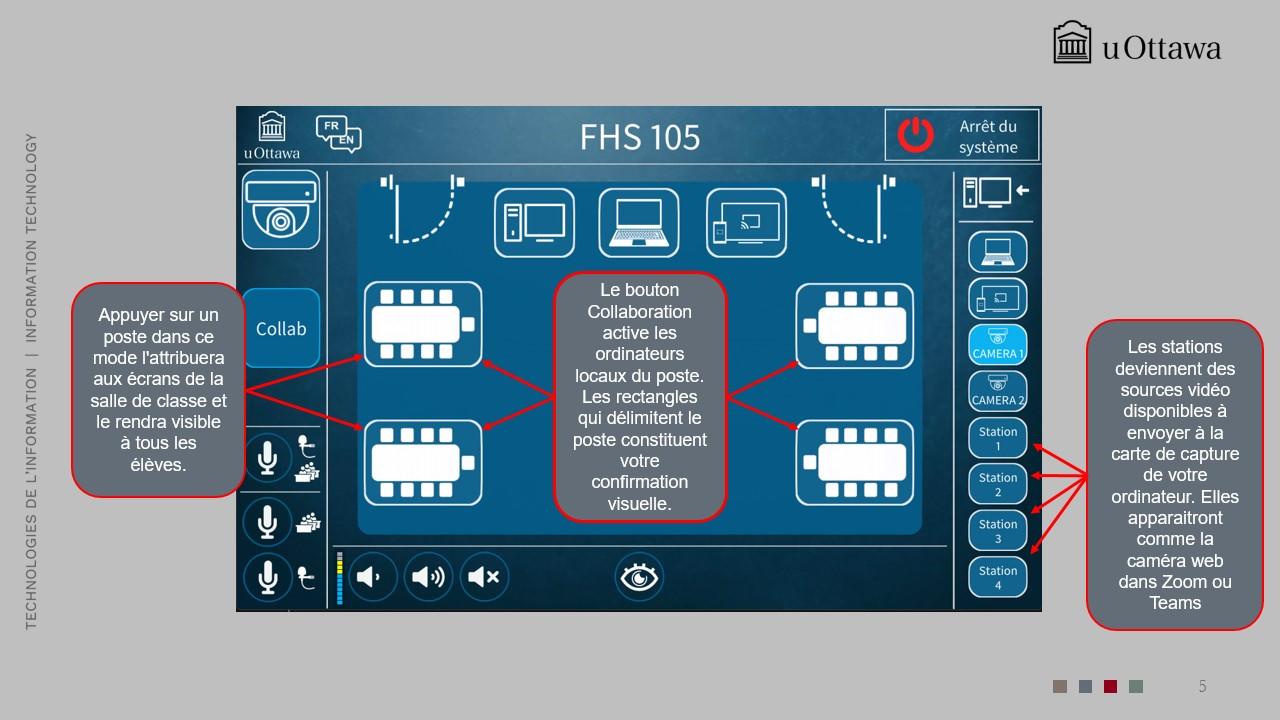Image resolution: width=1280 pixels, height=720 pixels.
Task: Click the uOttawa logo on the touch panel
Action: 271,136
